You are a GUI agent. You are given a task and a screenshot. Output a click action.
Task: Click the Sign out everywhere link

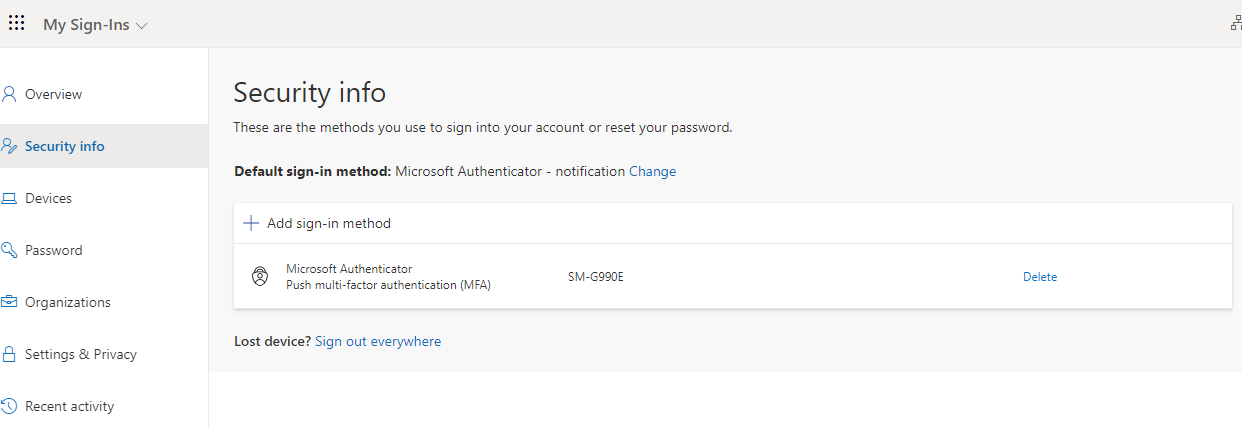[x=377, y=341]
